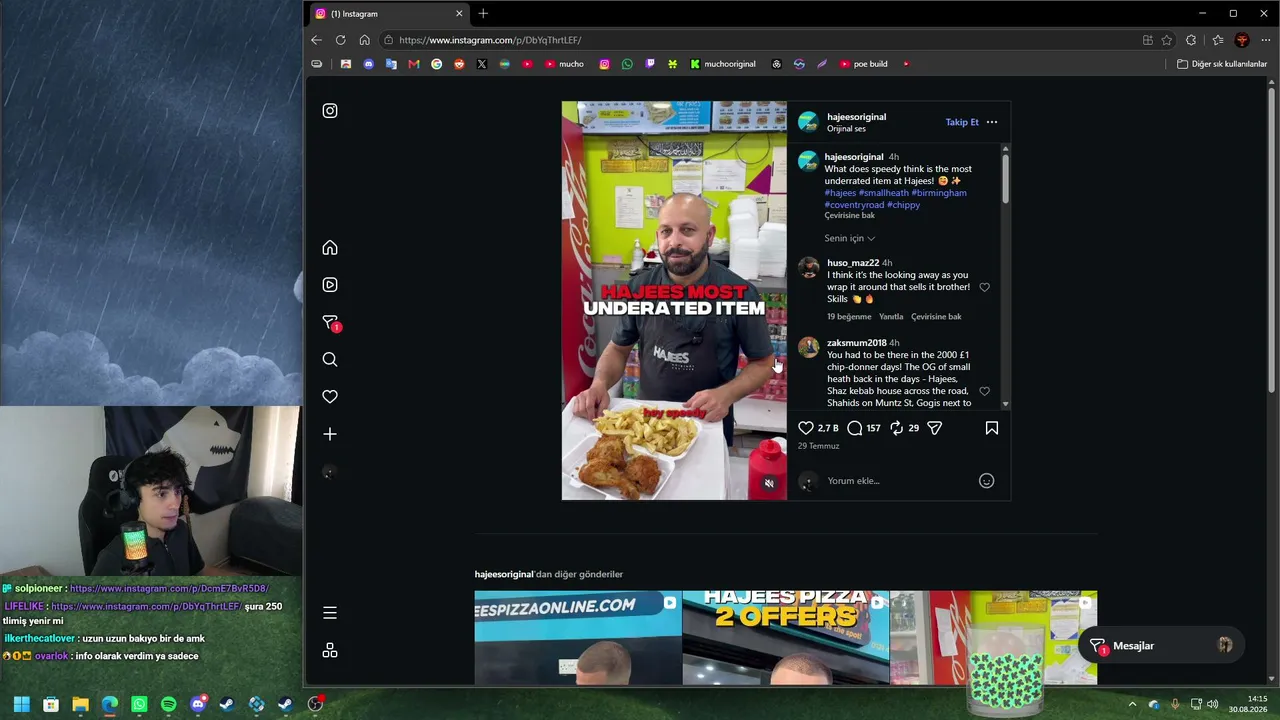Go back with the browser back arrow
The image size is (1280, 720).
click(x=316, y=40)
